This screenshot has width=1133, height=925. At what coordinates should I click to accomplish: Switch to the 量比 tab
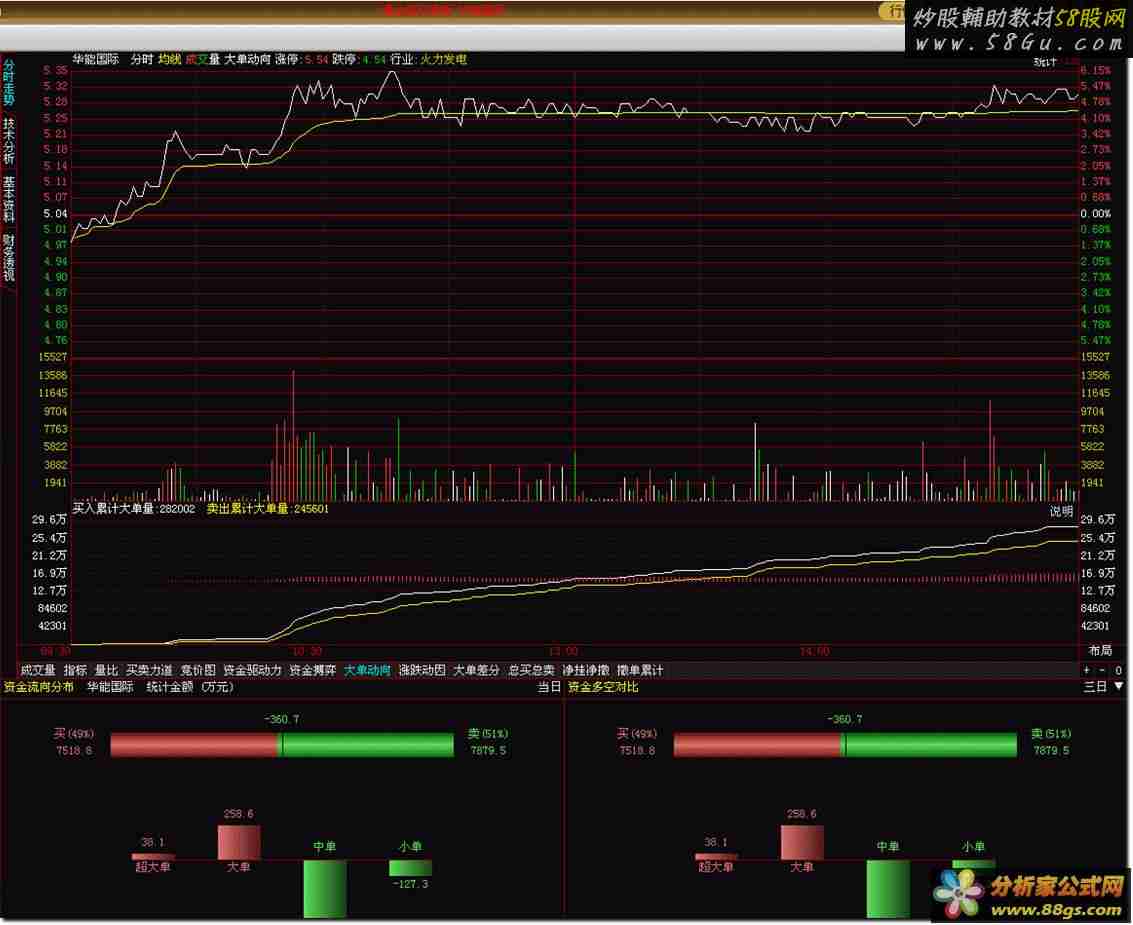(106, 670)
